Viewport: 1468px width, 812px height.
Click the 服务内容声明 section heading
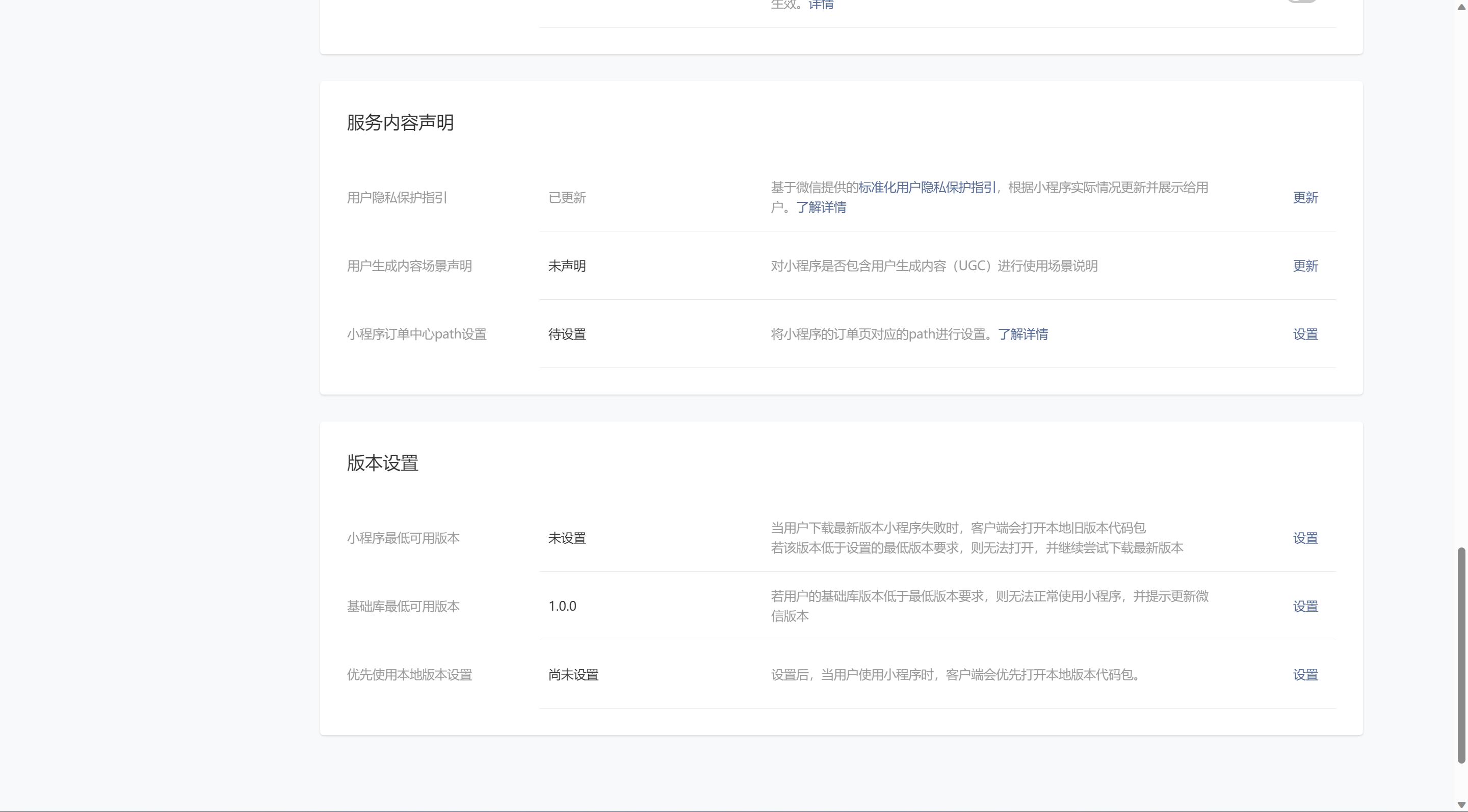click(400, 122)
